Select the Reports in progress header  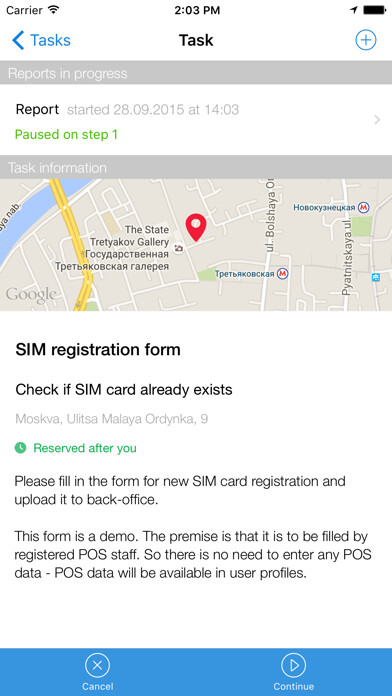(196, 73)
